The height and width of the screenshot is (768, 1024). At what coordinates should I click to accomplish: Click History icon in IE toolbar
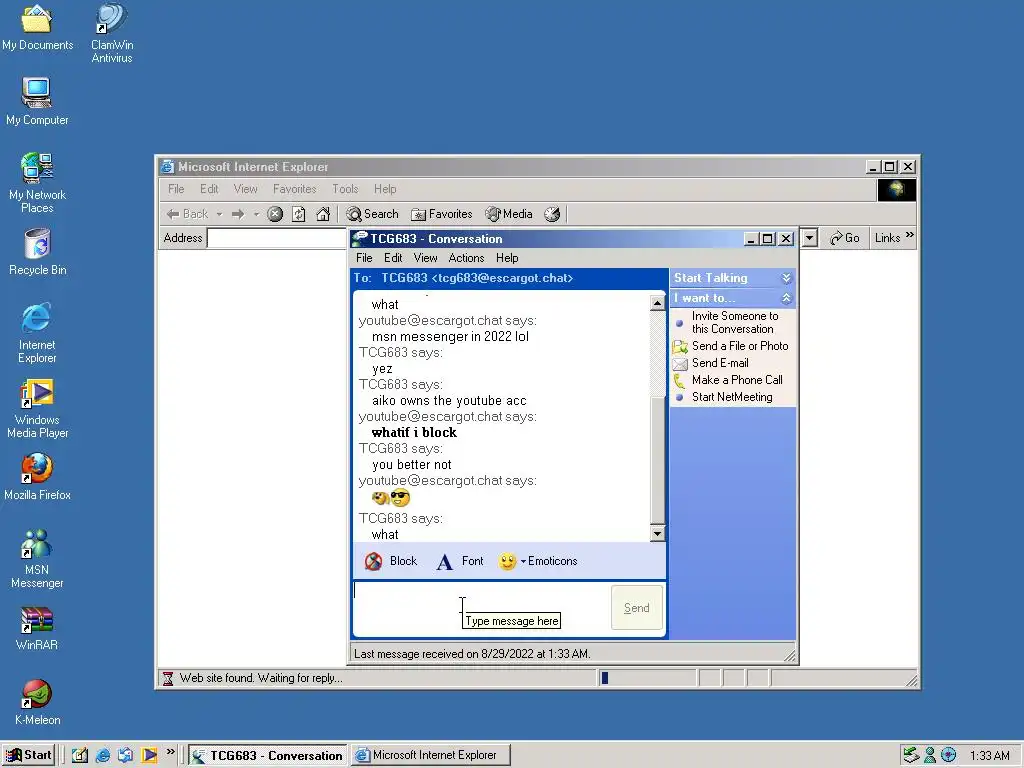(552, 214)
